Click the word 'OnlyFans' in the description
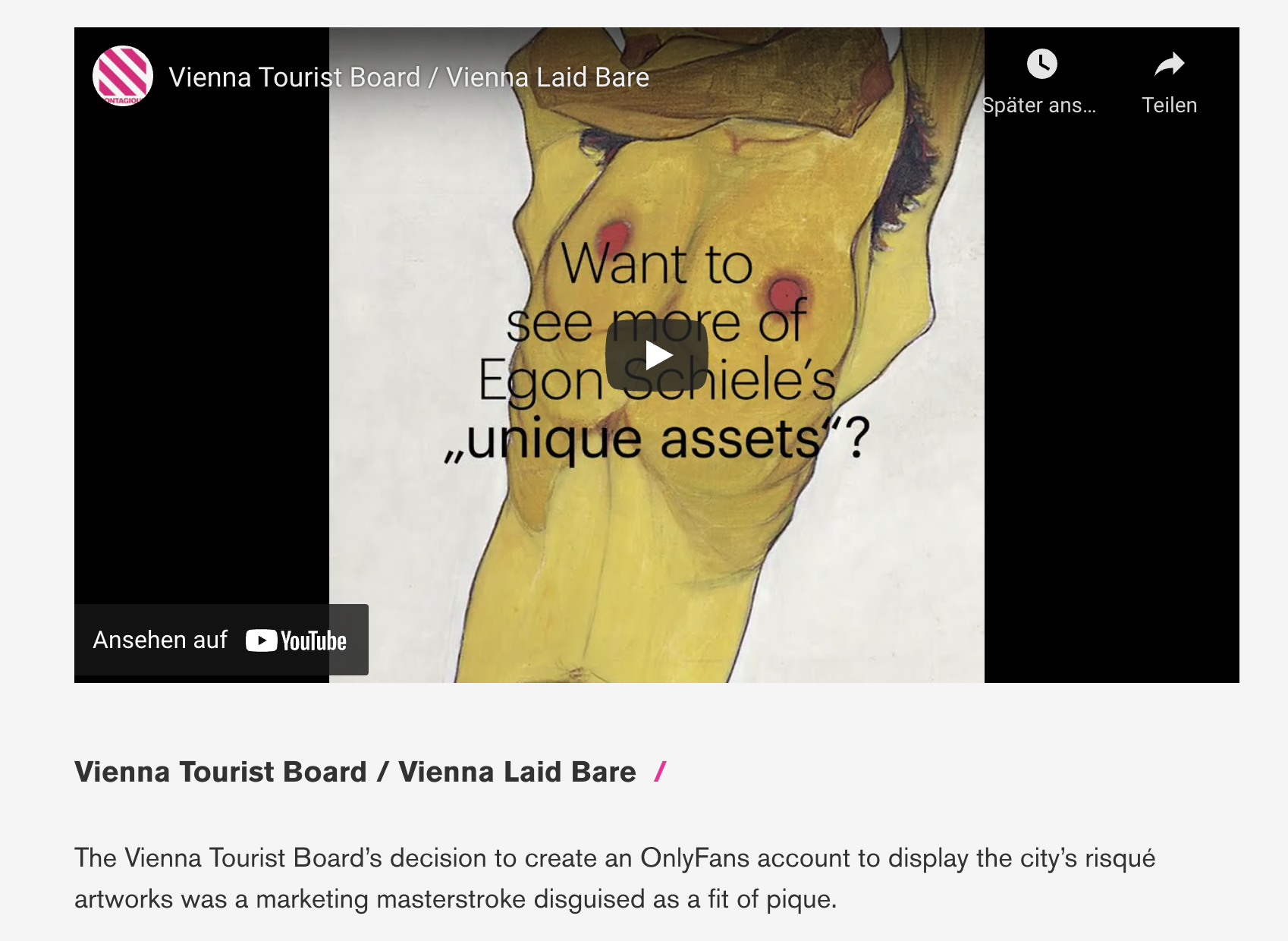1288x941 pixels. pyautogui.click(x=695, y=858)
